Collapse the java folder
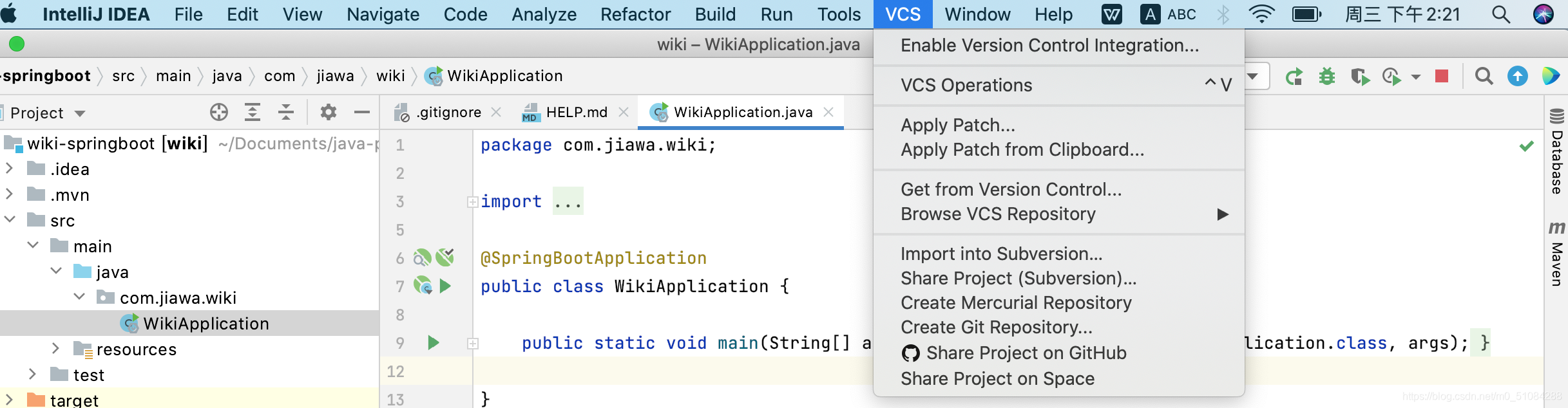 (x=56, y=272)
